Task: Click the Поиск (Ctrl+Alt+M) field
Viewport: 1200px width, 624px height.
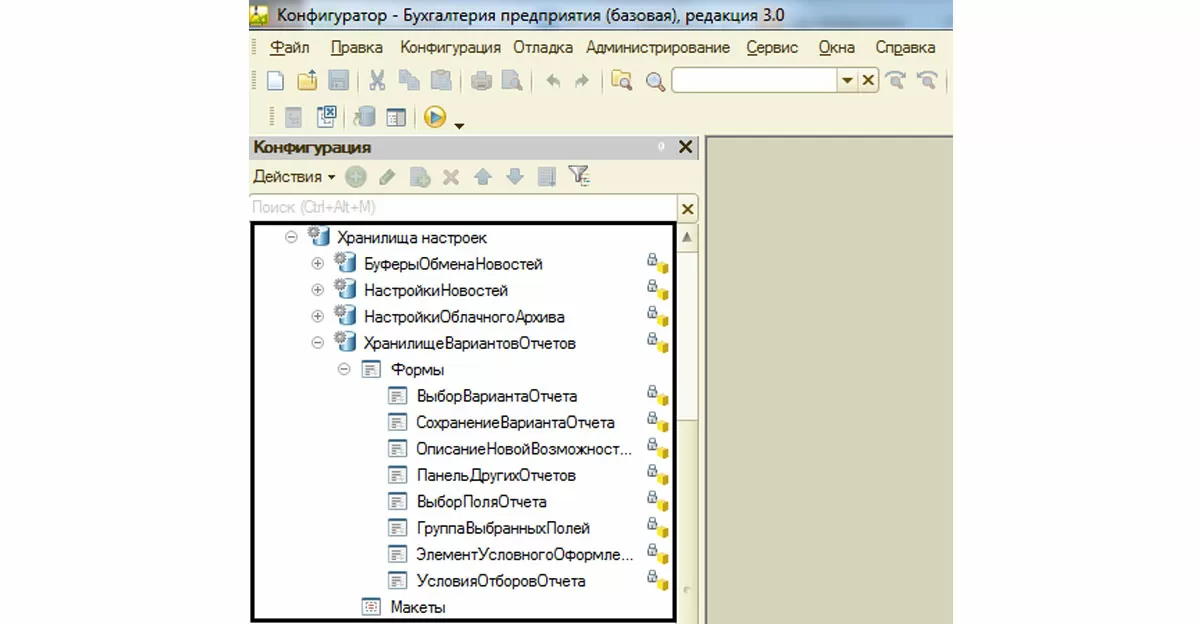Action: 463,207
